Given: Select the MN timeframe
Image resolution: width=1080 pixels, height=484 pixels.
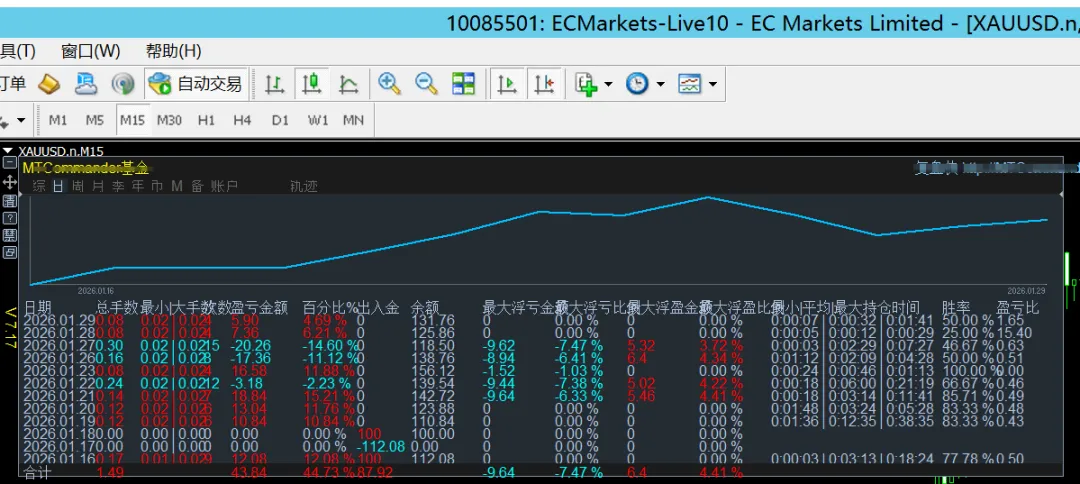Looking at the screenshot, I should pos(353,120).
